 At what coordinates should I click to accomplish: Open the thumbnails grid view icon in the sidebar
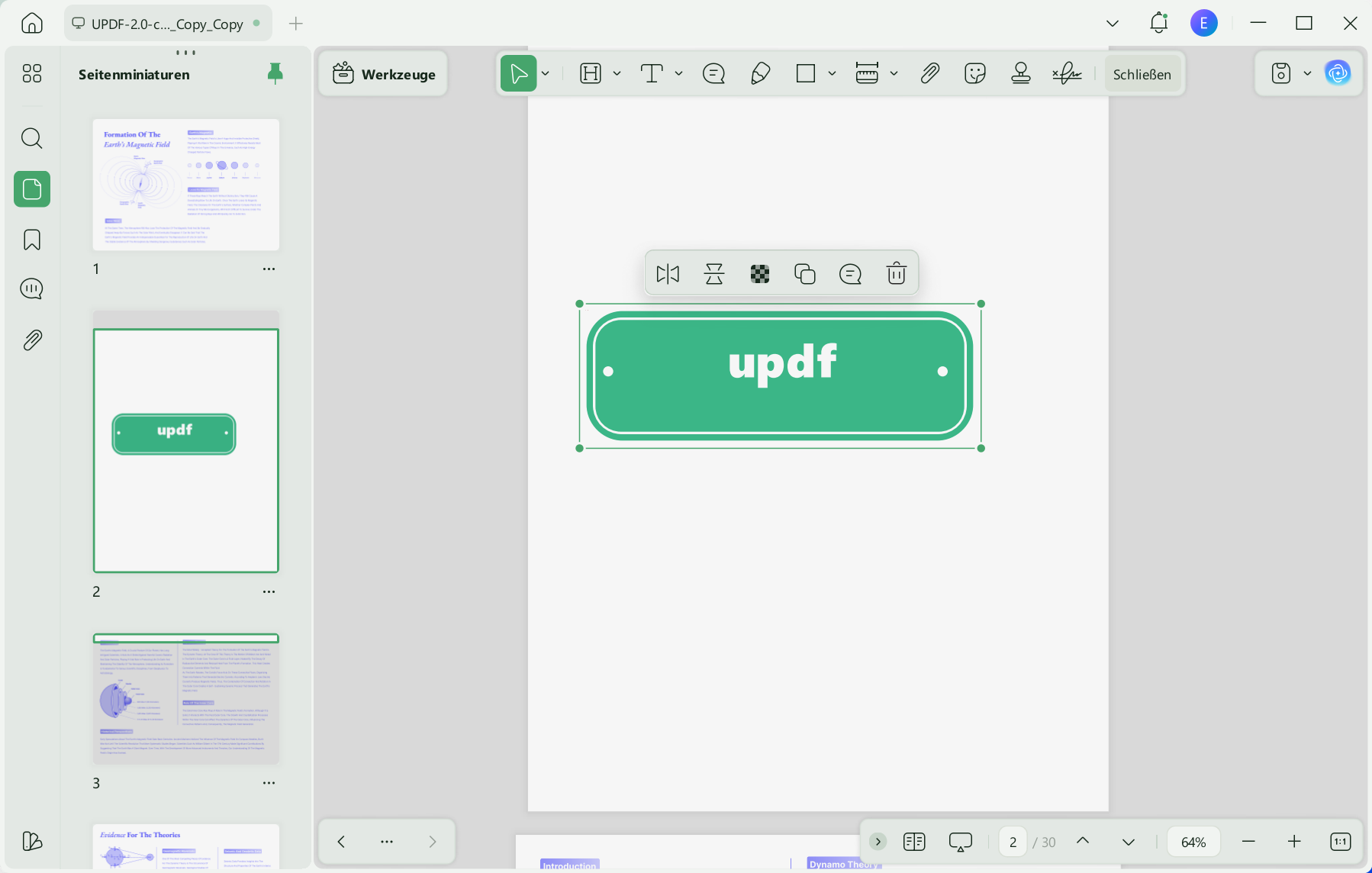pos(32,73)
